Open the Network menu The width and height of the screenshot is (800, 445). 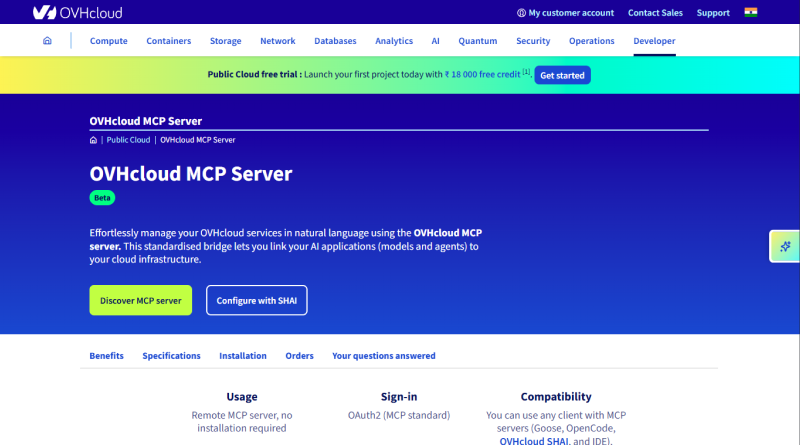(x=278, y=41)
